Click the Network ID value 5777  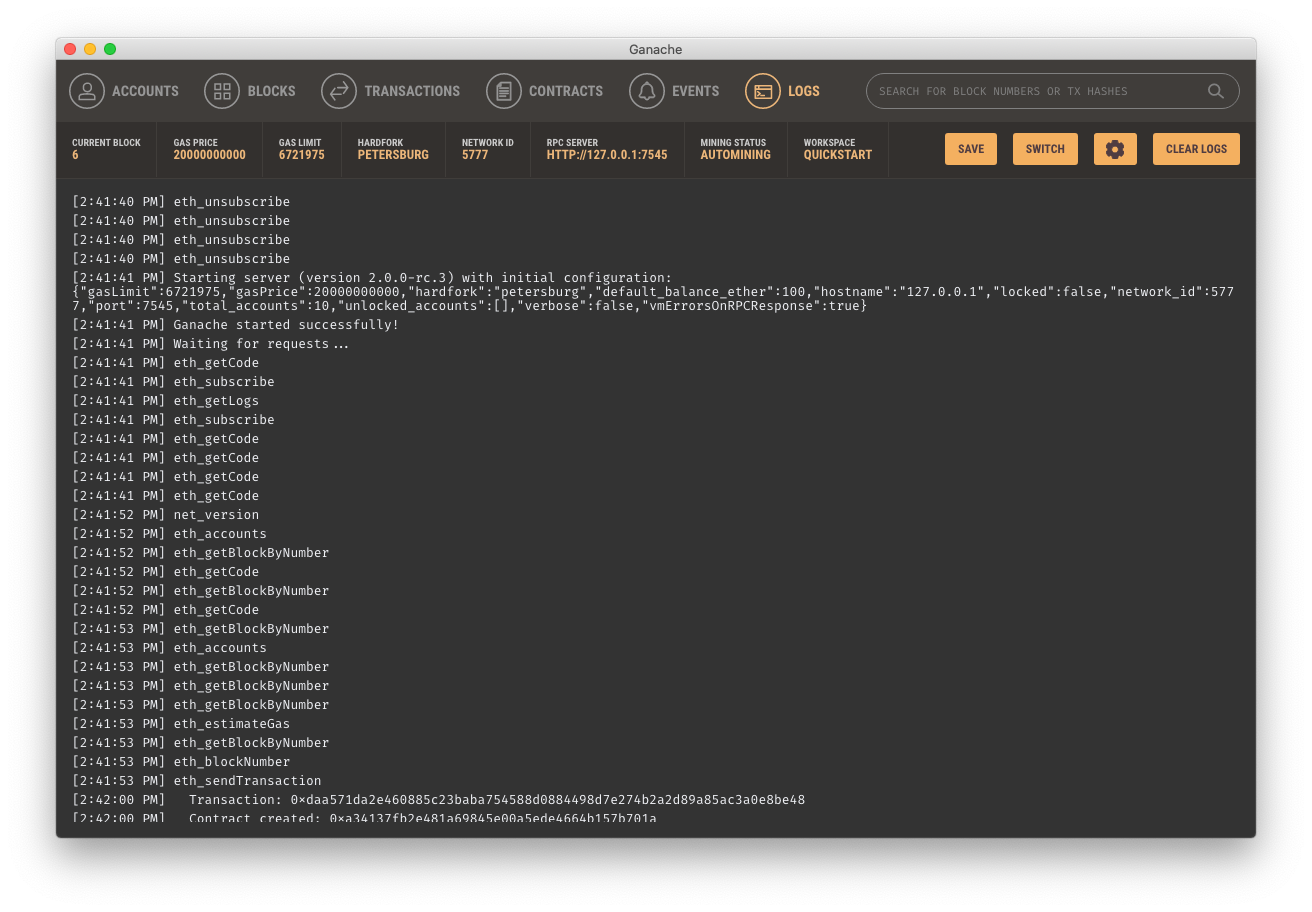click(x=475, y=155)
